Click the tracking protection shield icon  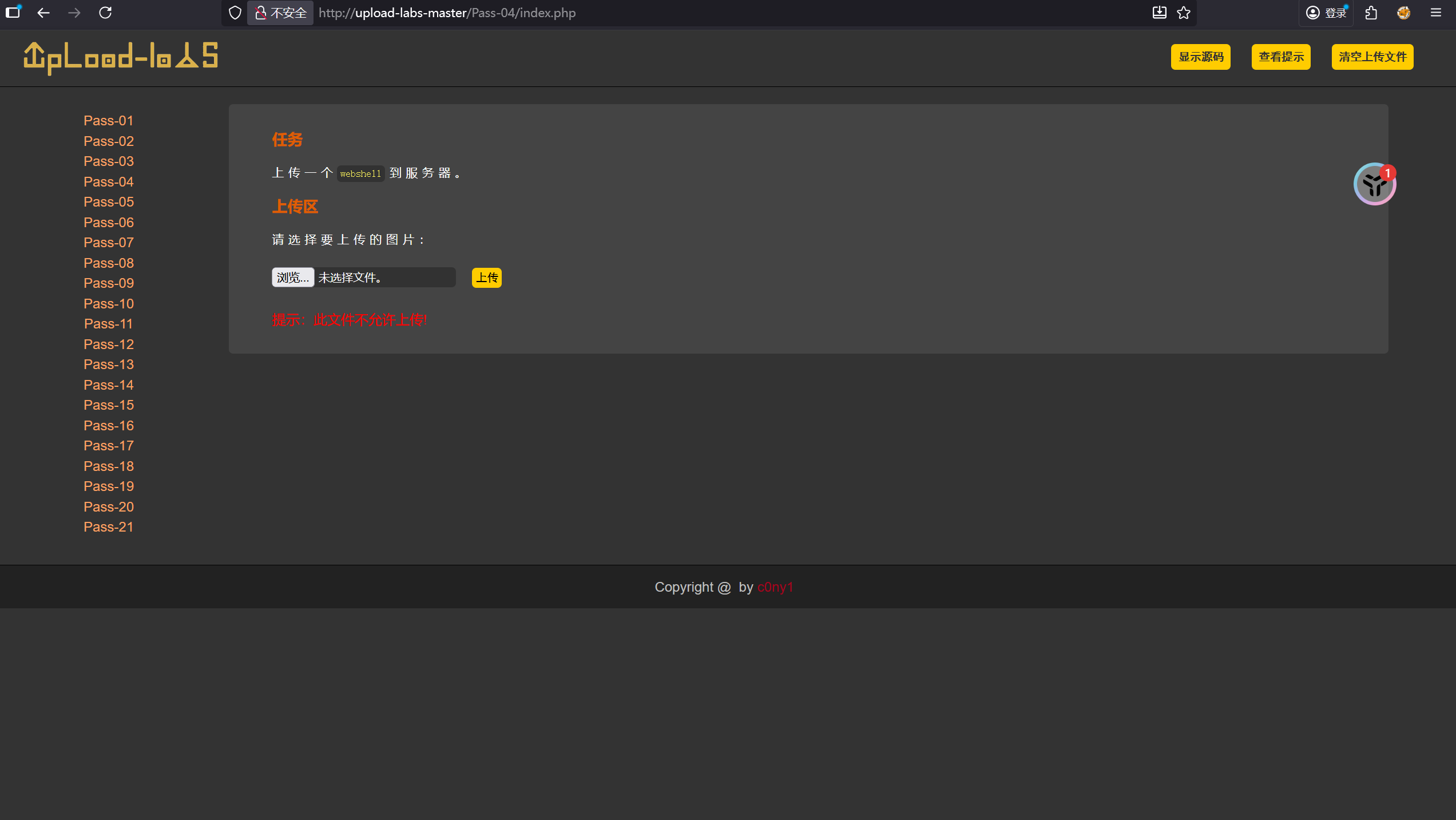point(235,13)
